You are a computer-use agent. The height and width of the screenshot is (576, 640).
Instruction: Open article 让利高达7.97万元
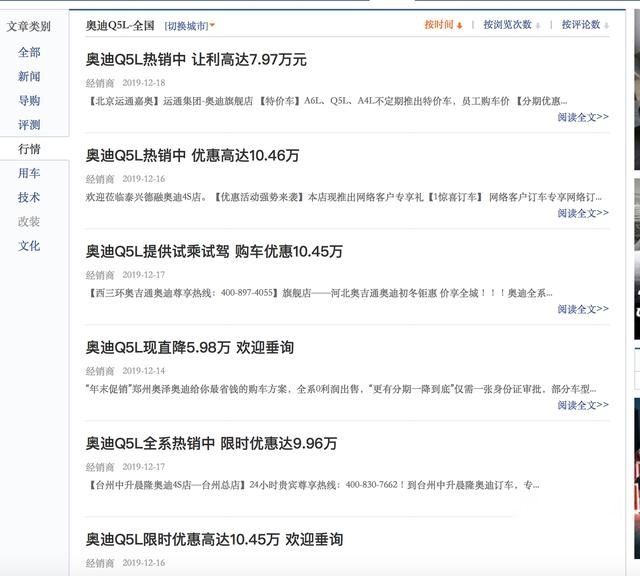pos(196,60)
